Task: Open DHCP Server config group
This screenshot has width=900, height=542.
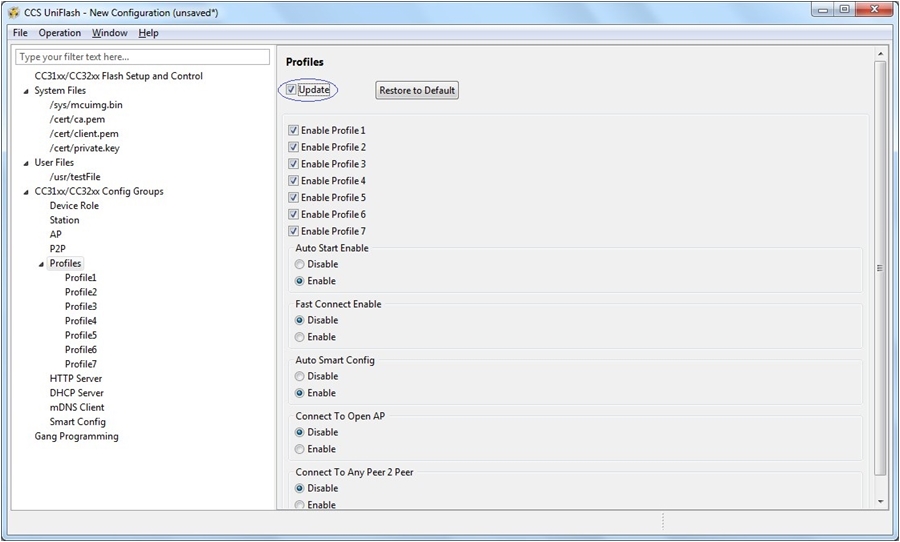Action: [x=76, y=393]
